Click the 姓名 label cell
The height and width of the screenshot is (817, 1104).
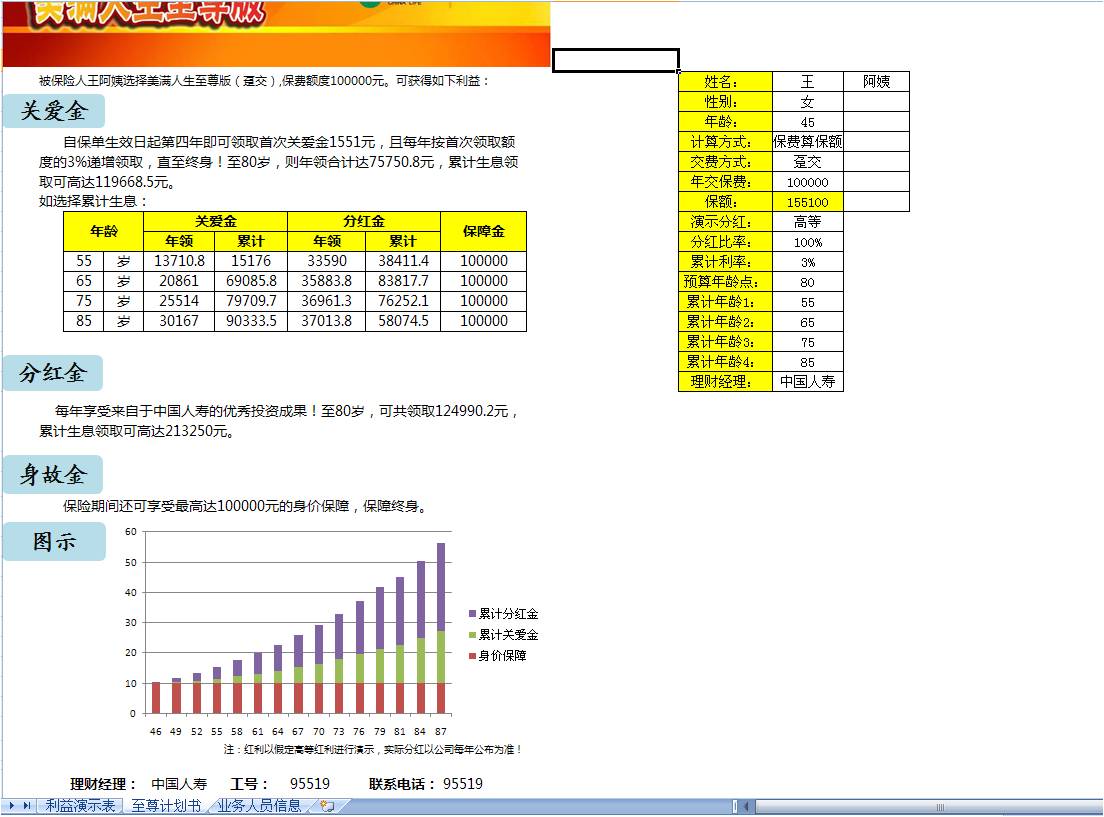tap(725, 82)
